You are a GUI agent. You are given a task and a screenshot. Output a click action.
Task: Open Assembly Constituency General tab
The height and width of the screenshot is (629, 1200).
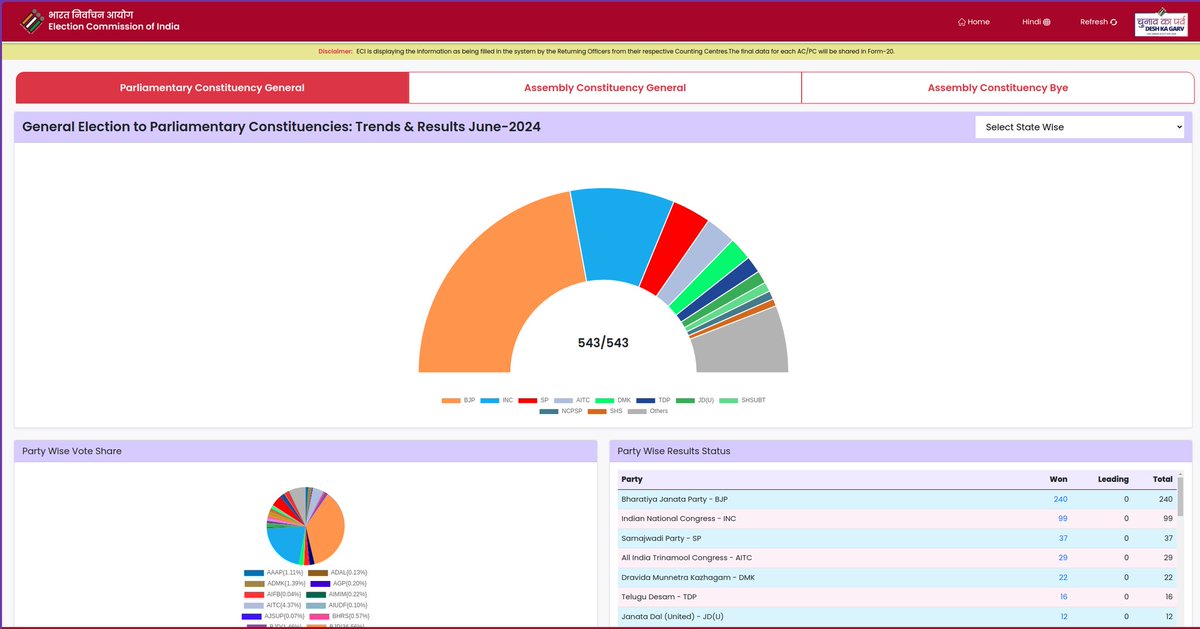[605, 88]
